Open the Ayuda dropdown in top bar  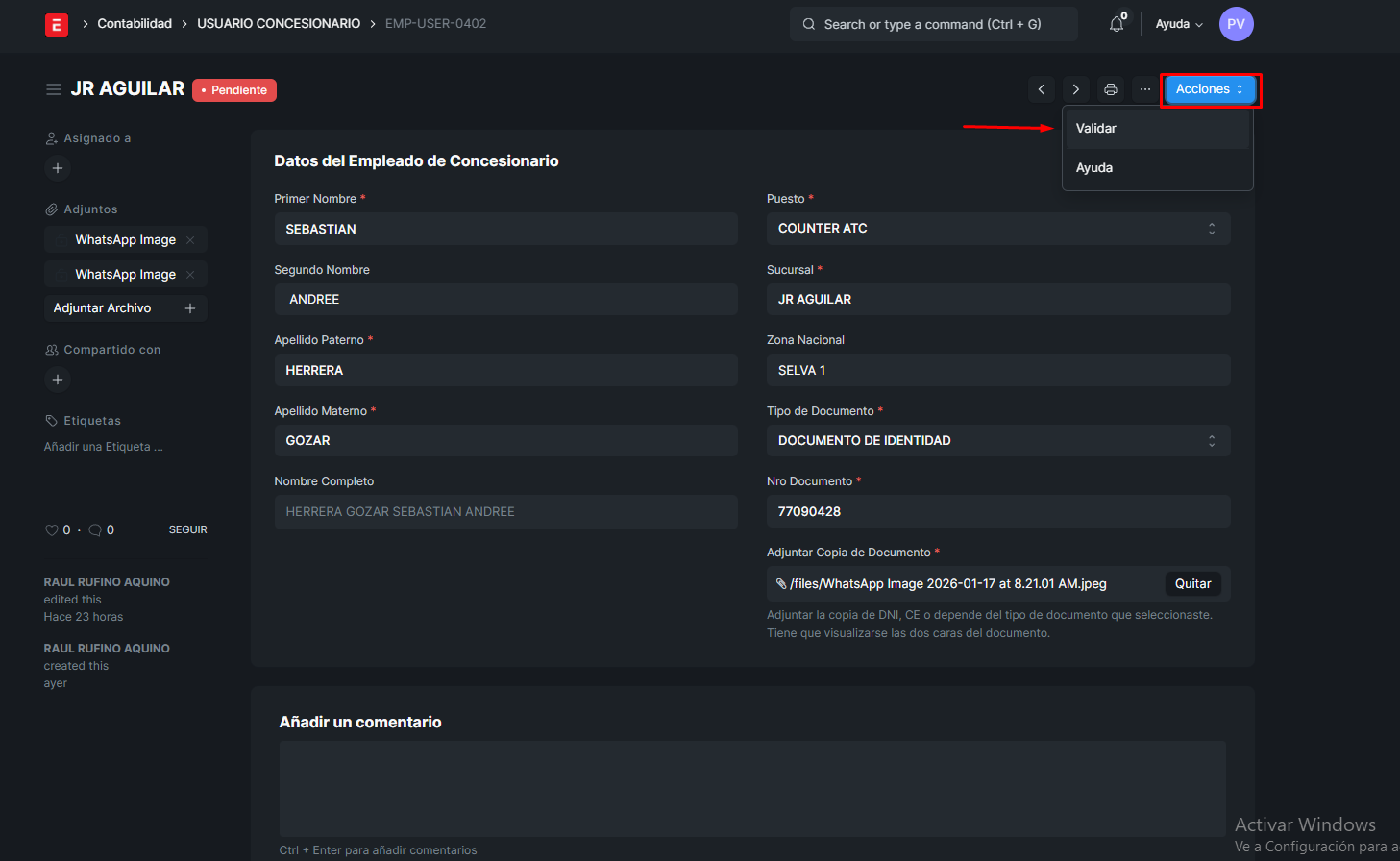click(x=1178, y=24)
